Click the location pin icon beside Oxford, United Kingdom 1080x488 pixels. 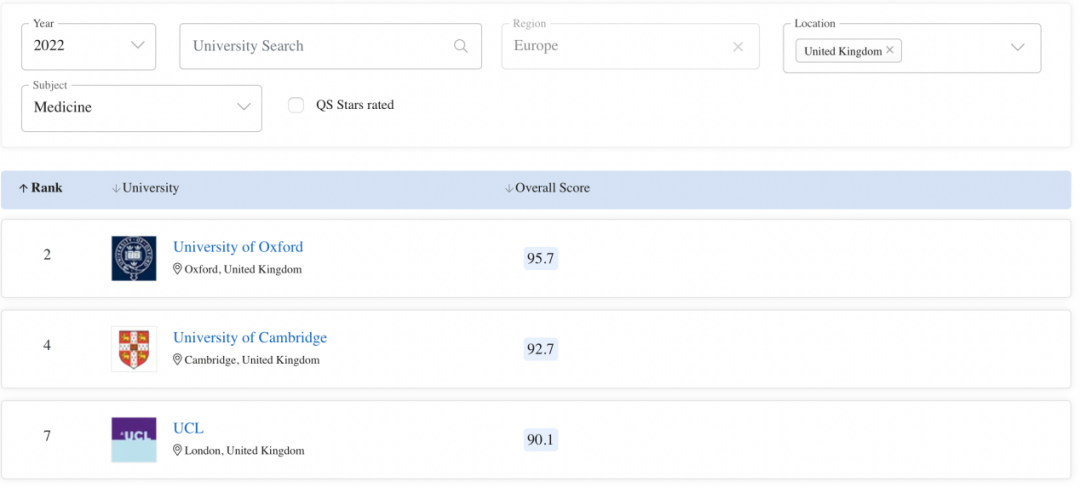[x=177, y=269]
